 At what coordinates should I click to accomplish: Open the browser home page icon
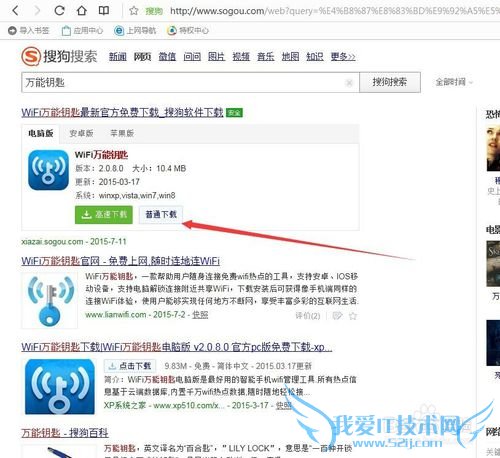[82, 11]
